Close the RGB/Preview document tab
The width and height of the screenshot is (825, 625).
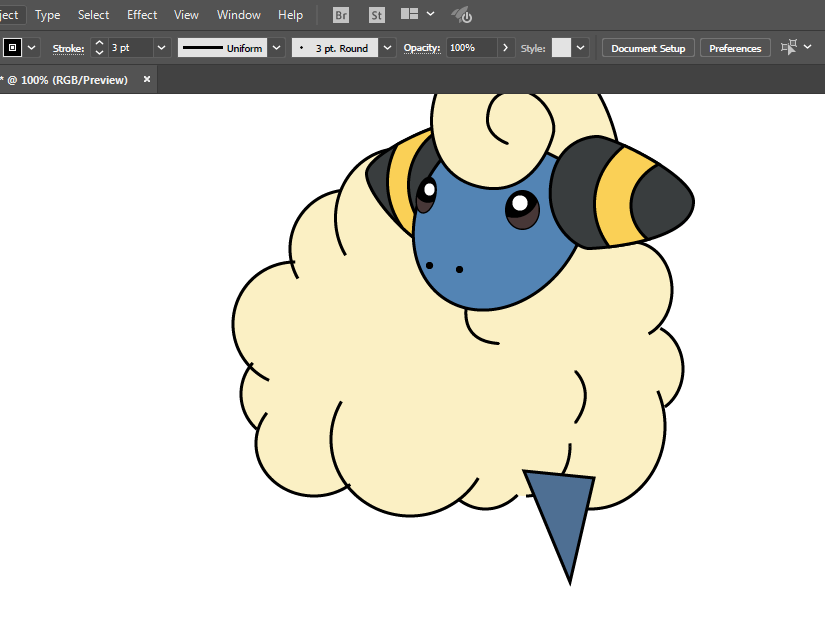click(x=147, y=79)
